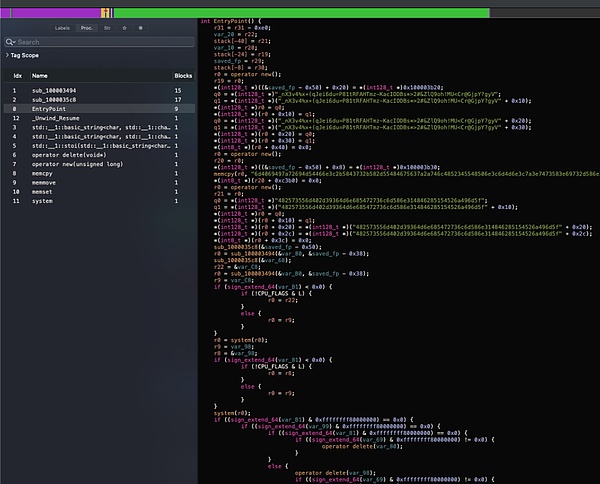Open the Str strings tab
This screenshot has width=600, height=484.
point(108,29)
